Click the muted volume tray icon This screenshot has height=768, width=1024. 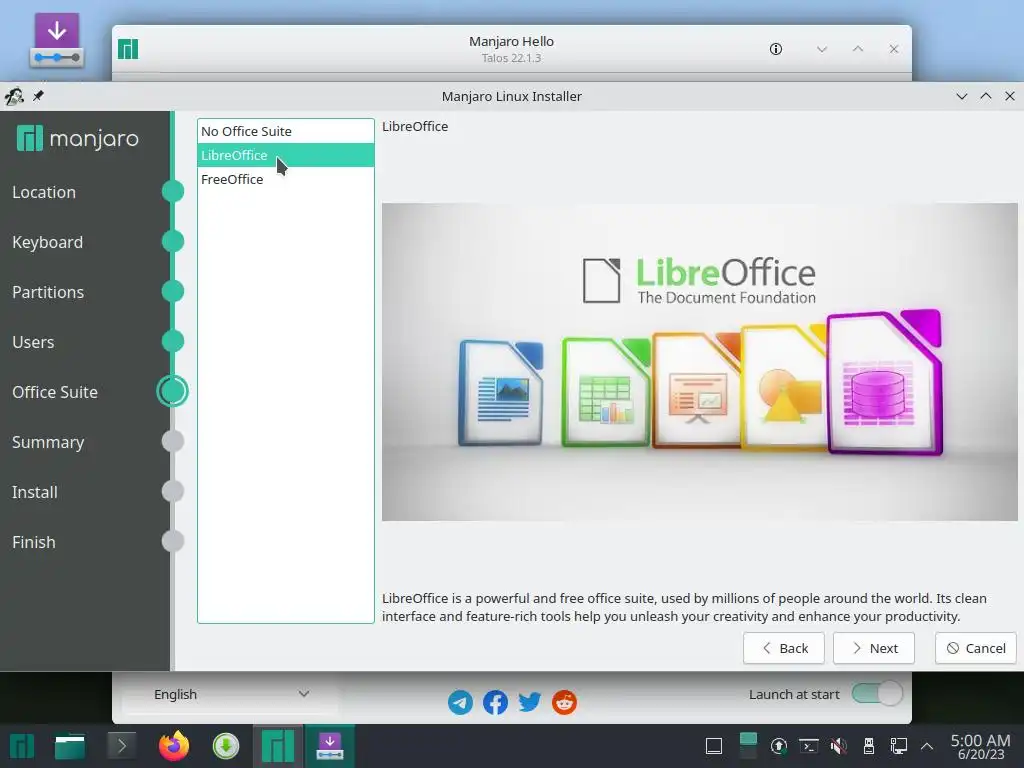[839, 746]
